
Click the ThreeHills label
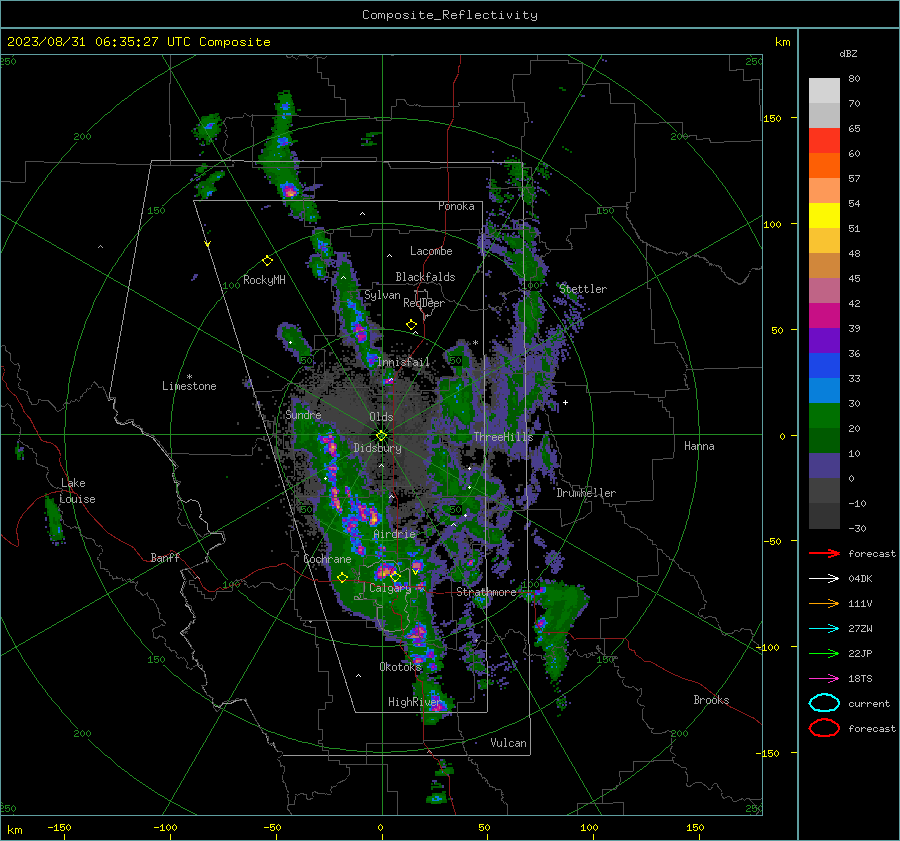(503, 437)
